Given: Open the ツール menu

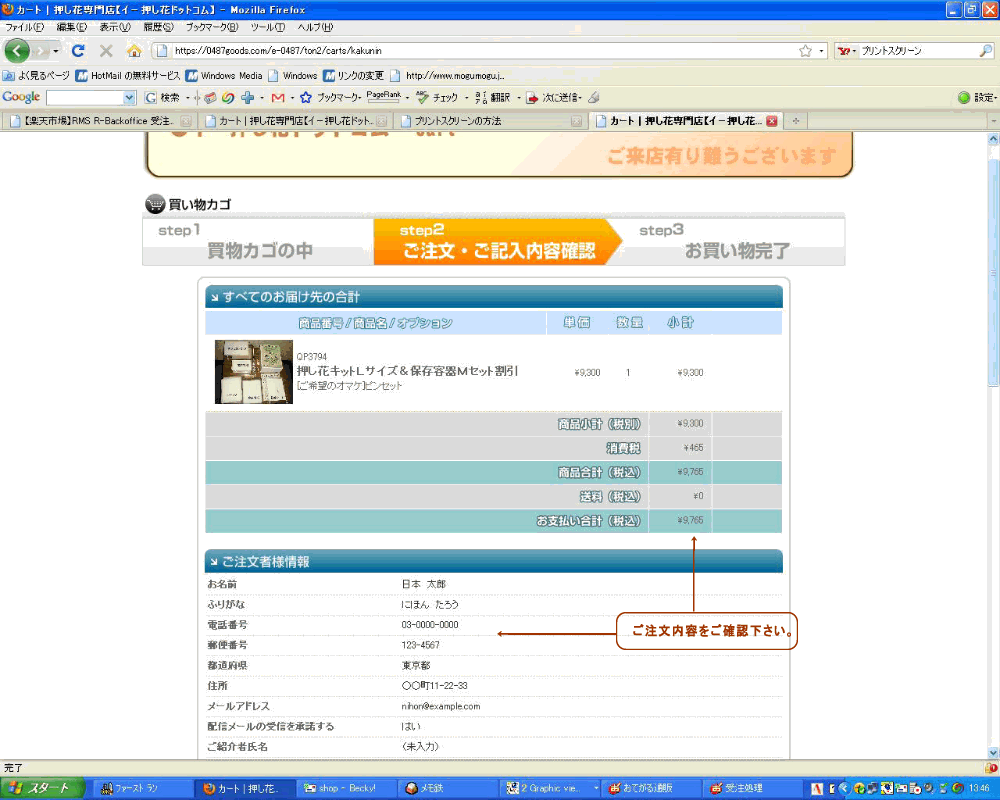Looking at the screenshot, I should point(267,27).
